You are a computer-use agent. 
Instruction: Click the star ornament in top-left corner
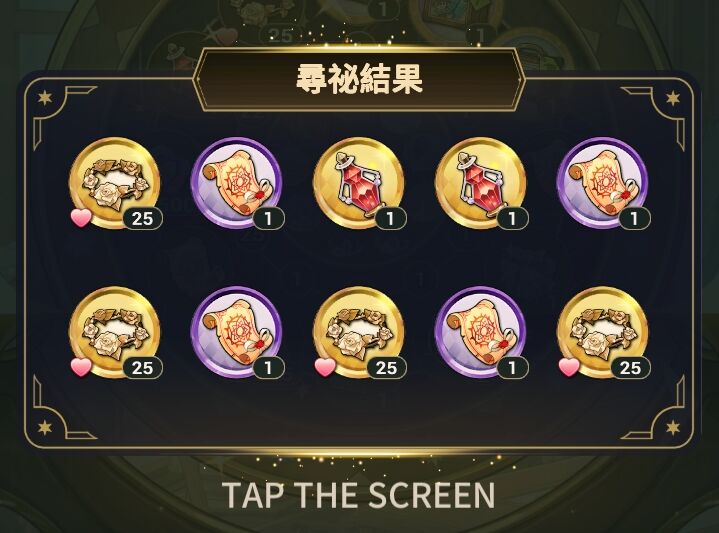click(45, 98)
